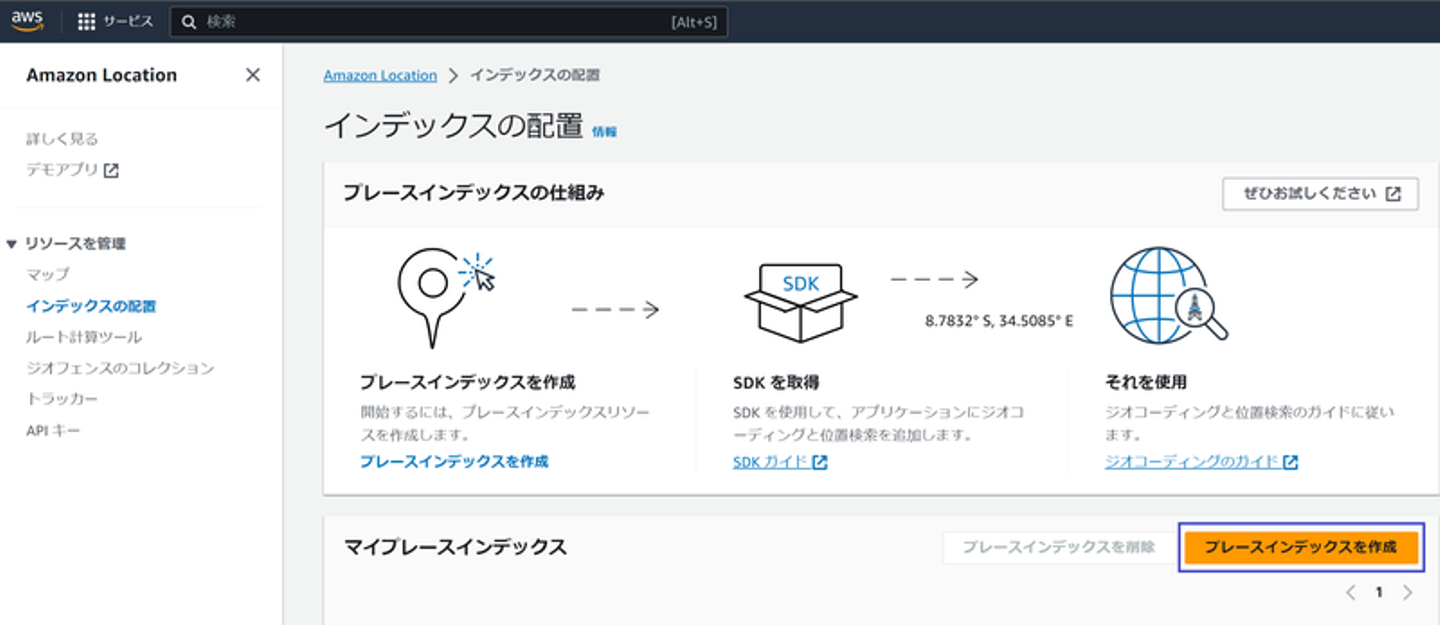The width and height of the screenshot is (1440, 625).
Task: Click the external-link icon beside デモアプリ
Action: (112, 170)
